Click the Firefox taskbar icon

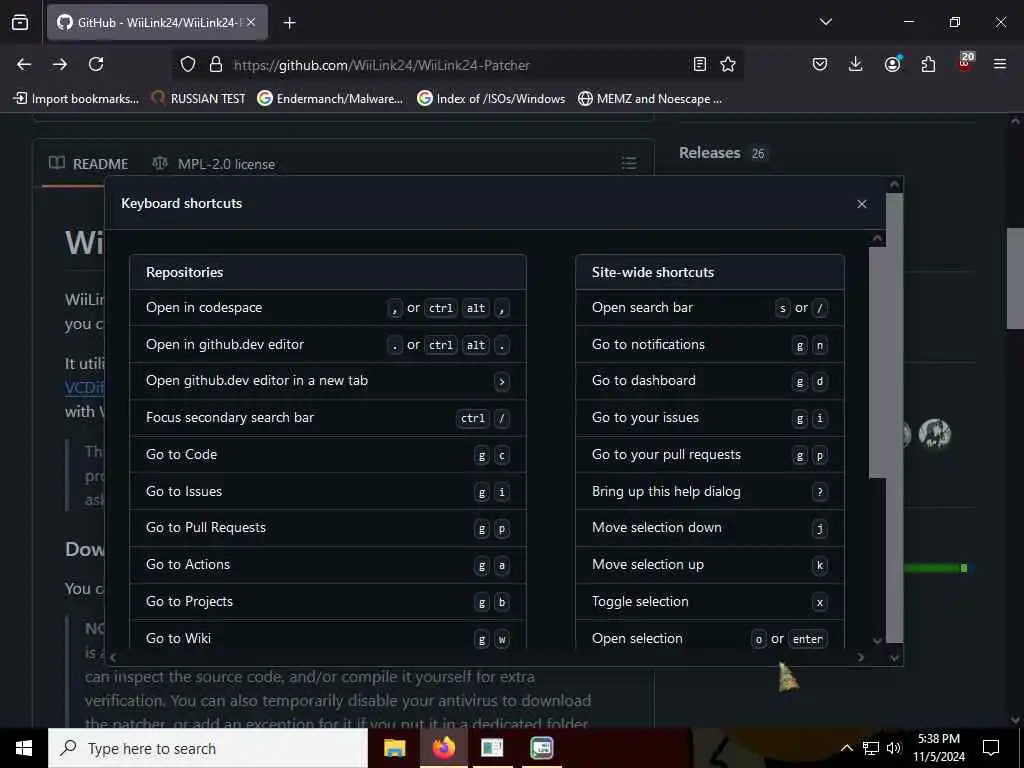(443, 748)
